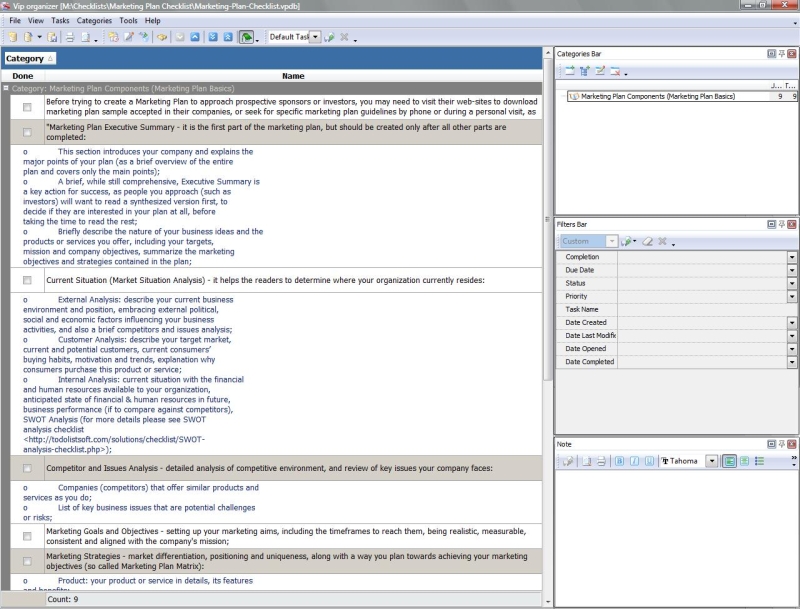Click the eraser Clear Filter icon in Filters Bar
The width and height of the screenshot is (800, 609).
coord(646,241)
